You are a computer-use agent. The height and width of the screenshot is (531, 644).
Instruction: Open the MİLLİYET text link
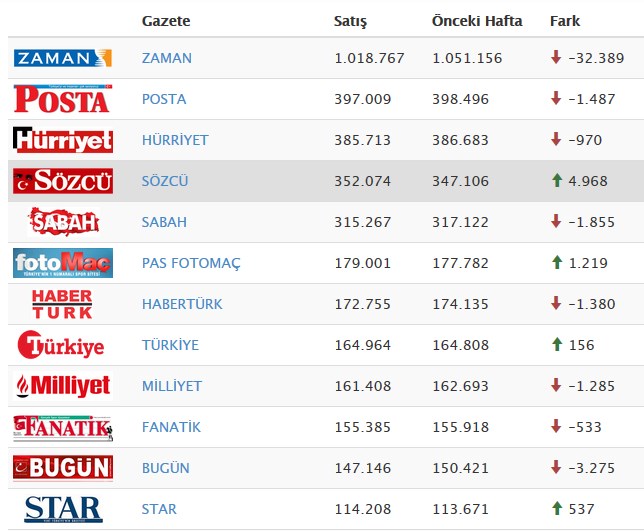(x=171, y=386)
